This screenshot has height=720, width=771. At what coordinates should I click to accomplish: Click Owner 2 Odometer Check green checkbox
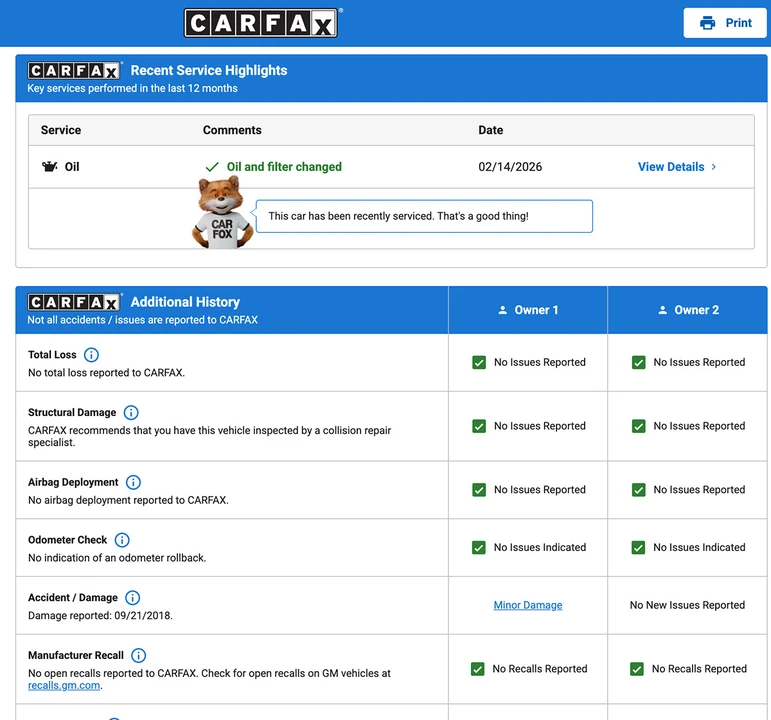[638, 547]
